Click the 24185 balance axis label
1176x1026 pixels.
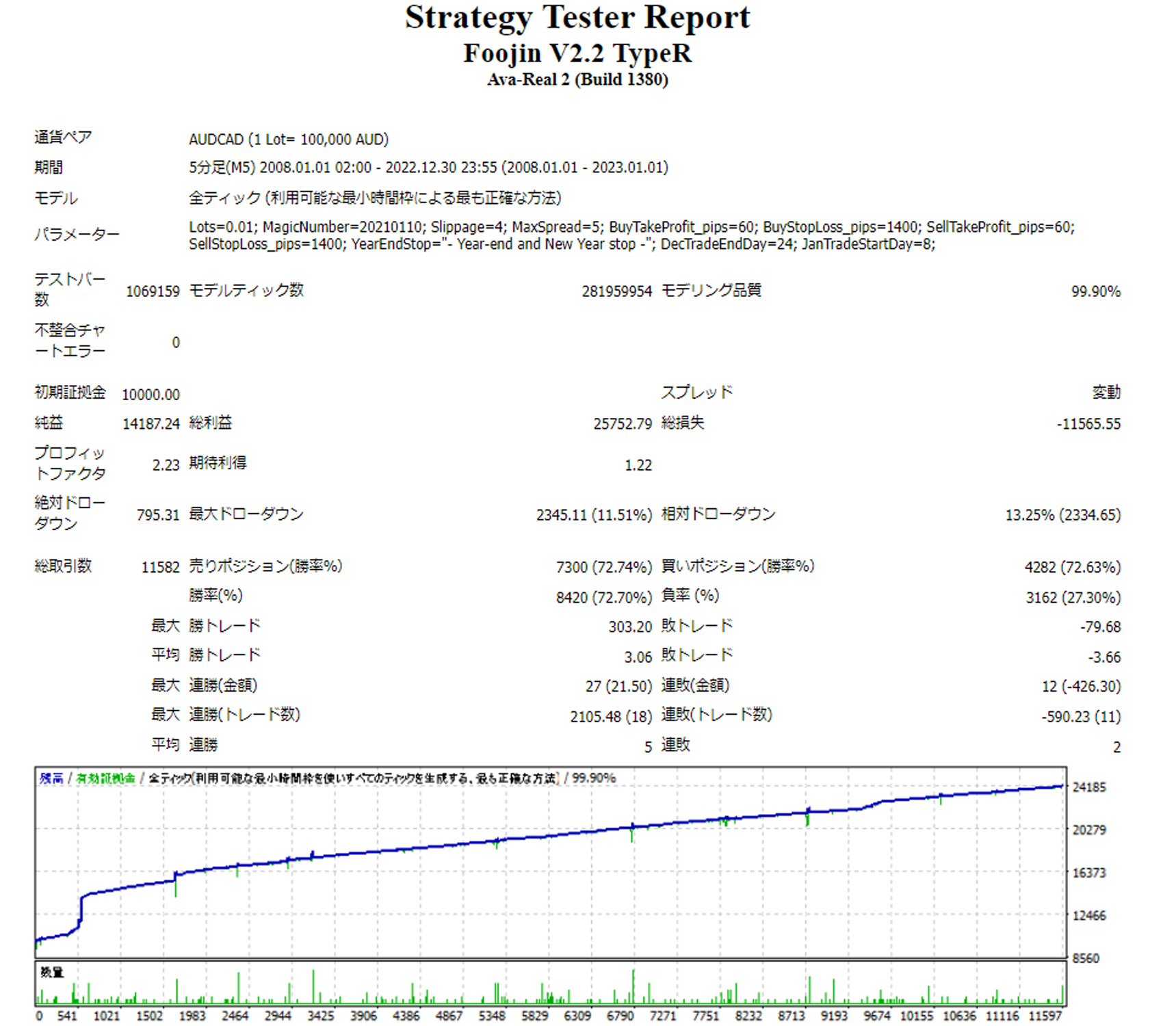click(1088, 787)
